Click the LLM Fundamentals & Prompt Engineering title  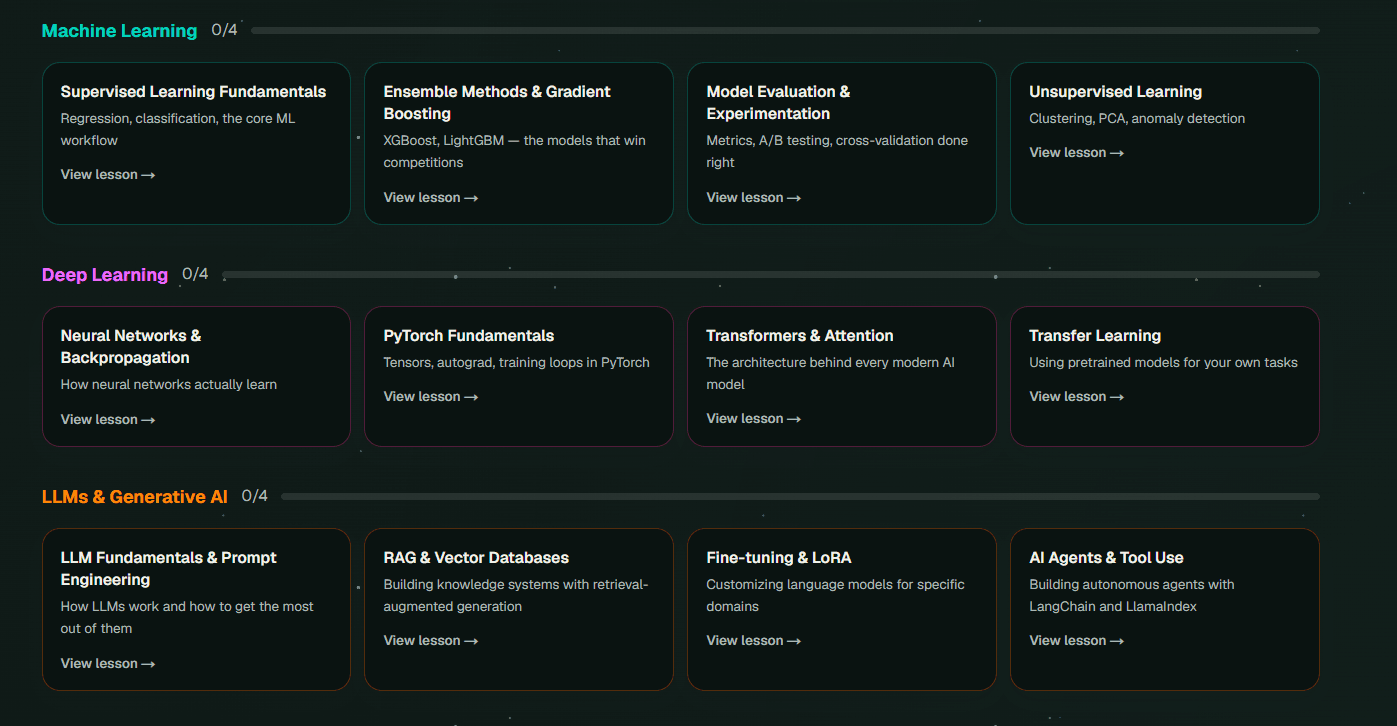tap(169, 569)
